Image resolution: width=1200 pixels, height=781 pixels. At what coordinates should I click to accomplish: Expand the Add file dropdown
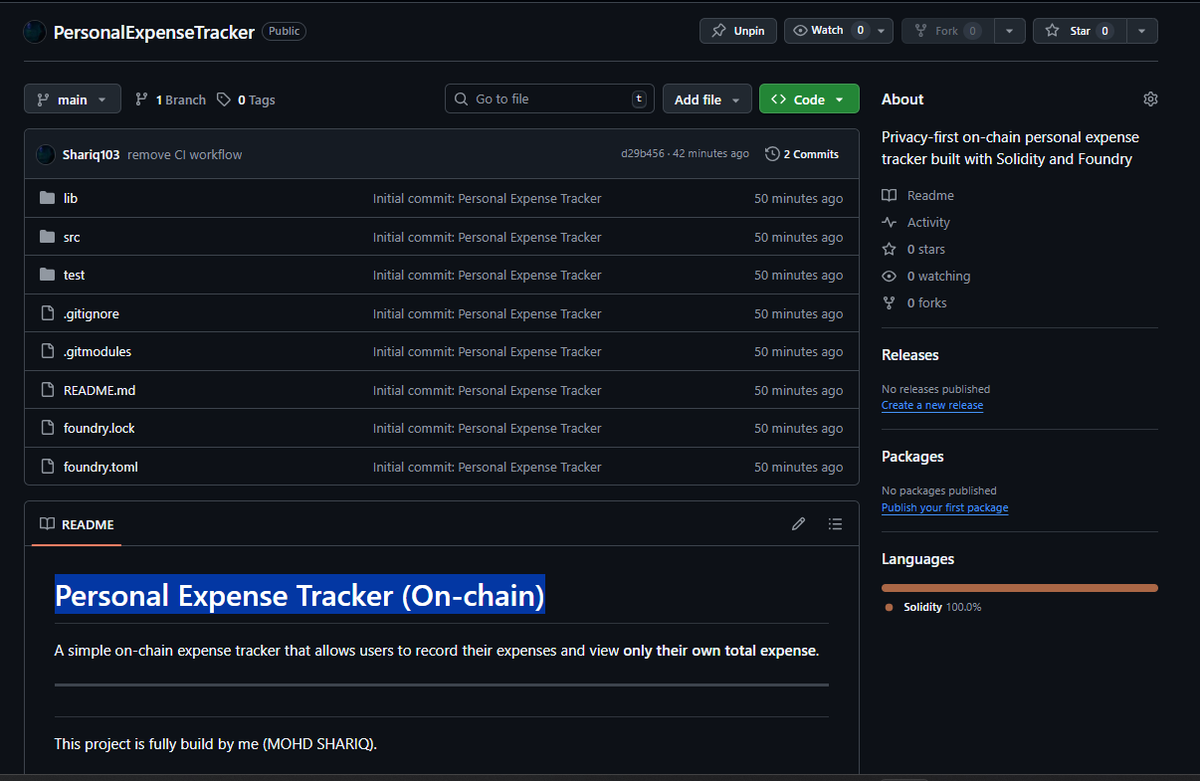coord(707,99)
